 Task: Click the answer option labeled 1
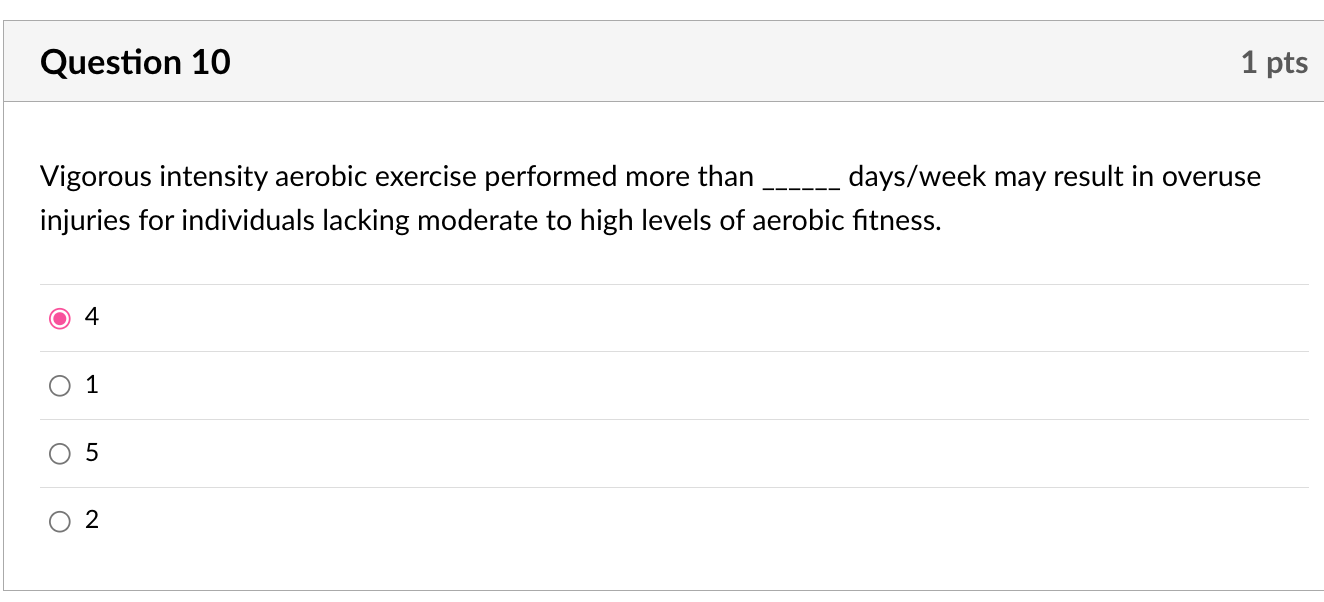[91, 385]
